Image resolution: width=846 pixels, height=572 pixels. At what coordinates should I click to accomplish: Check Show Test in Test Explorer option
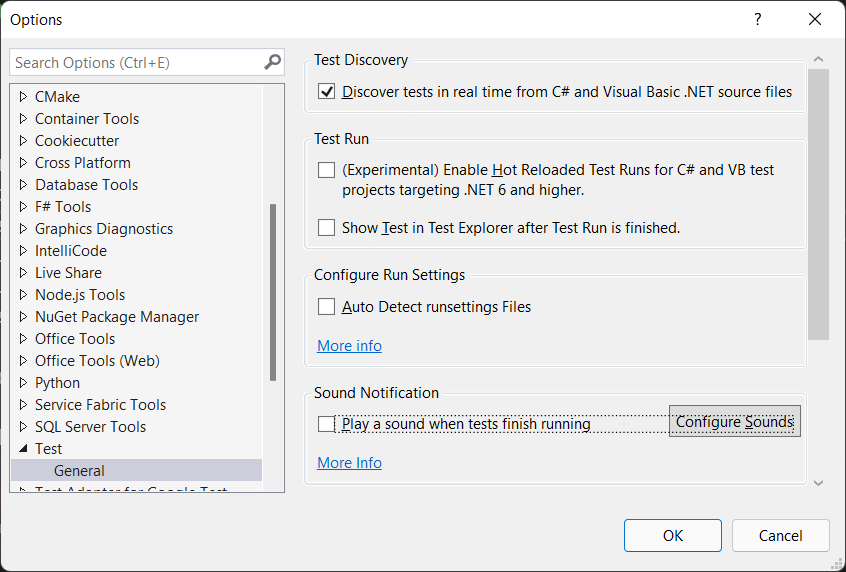tap(326, 228)
